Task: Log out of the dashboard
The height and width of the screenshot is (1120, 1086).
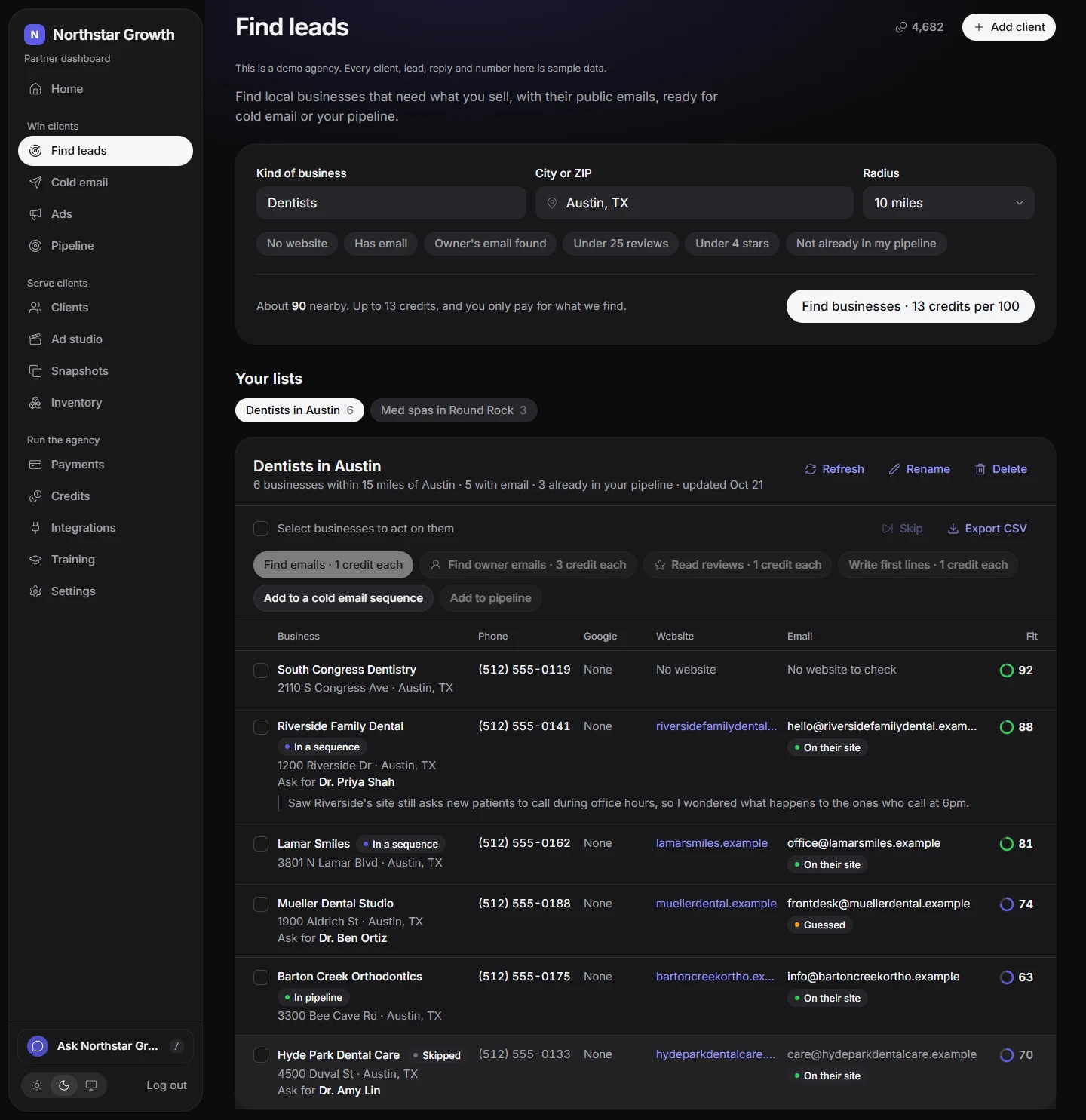Action: click(x=167, y=1085)
